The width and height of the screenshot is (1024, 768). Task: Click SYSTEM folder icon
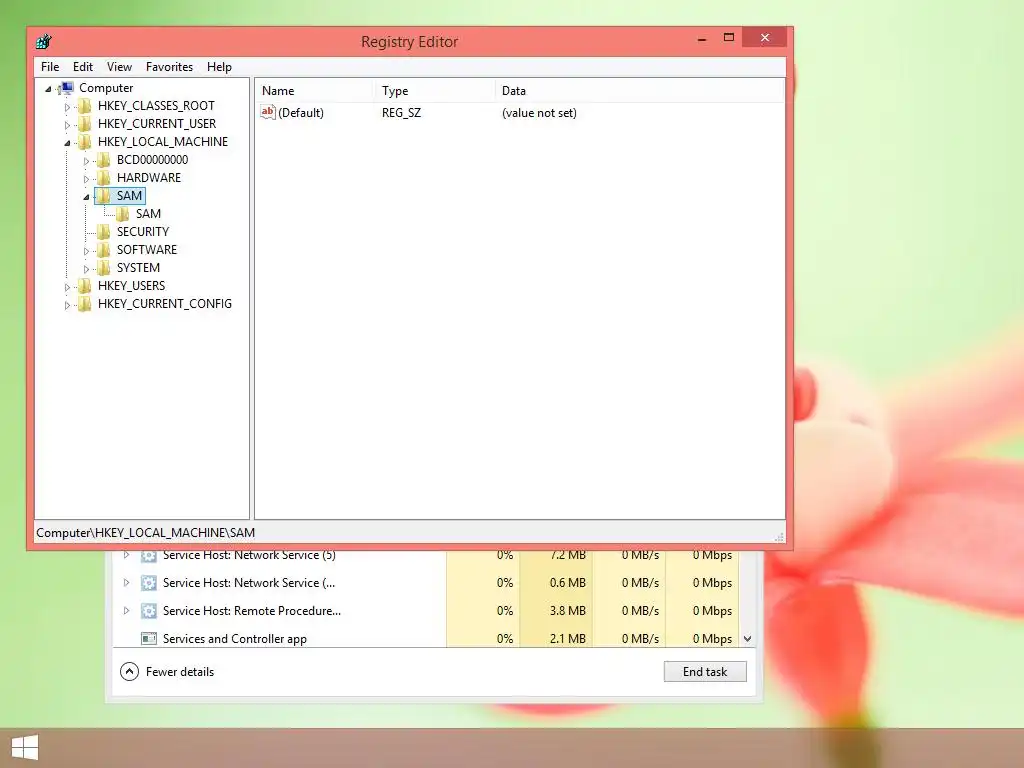click(x=103, y=268)
